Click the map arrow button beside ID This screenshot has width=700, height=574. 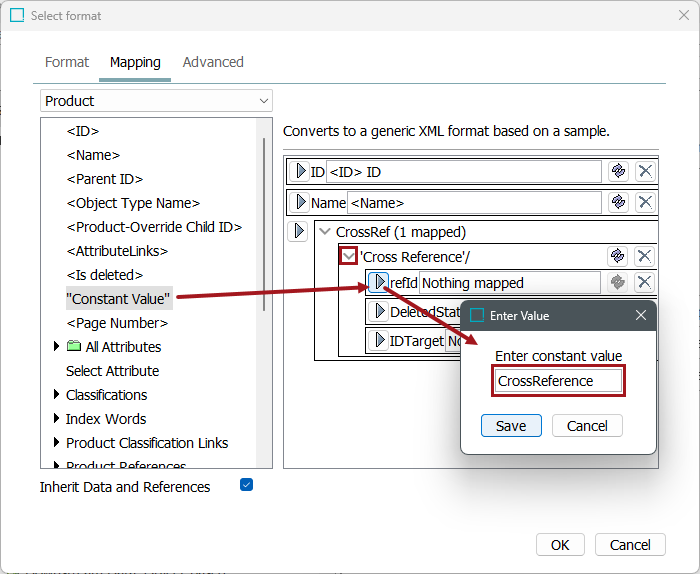point(298,172)
